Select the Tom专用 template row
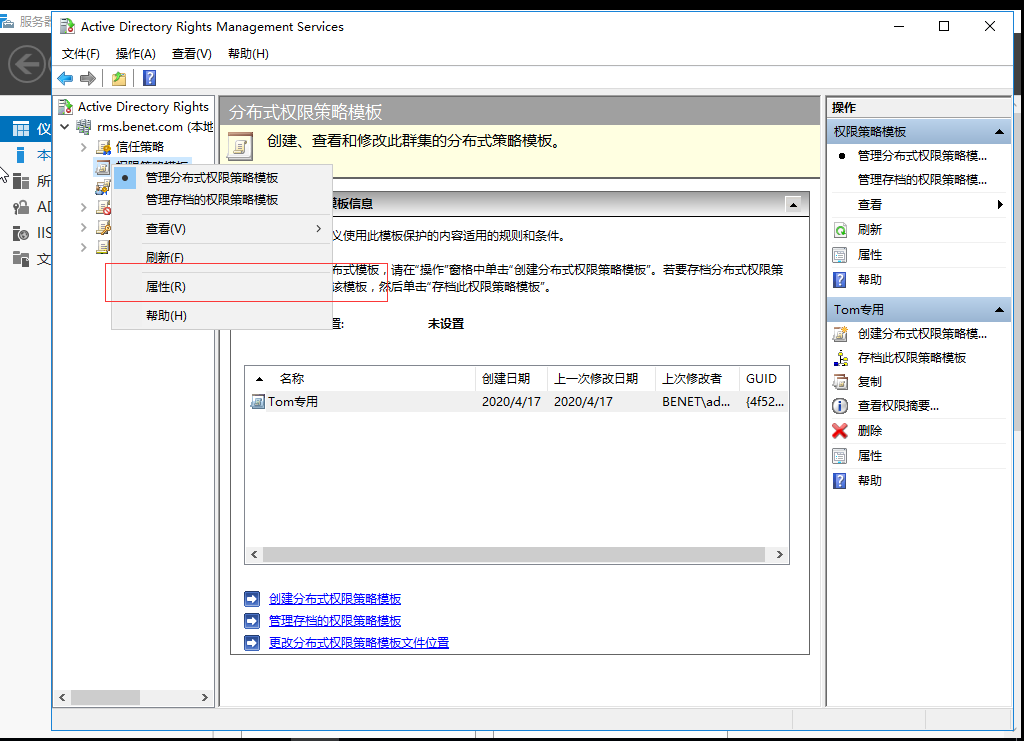This screenshot has height=741, width=1024. (517, 402)
